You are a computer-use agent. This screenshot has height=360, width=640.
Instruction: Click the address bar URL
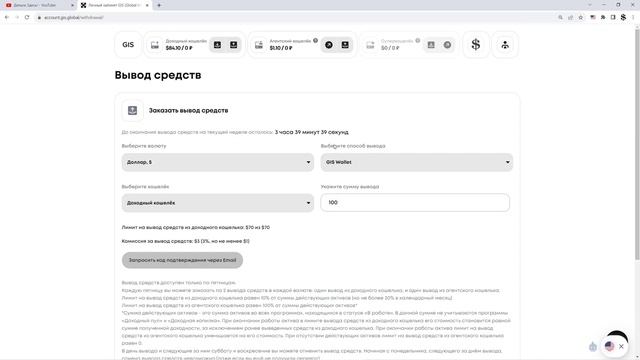(x=74, y=18)
